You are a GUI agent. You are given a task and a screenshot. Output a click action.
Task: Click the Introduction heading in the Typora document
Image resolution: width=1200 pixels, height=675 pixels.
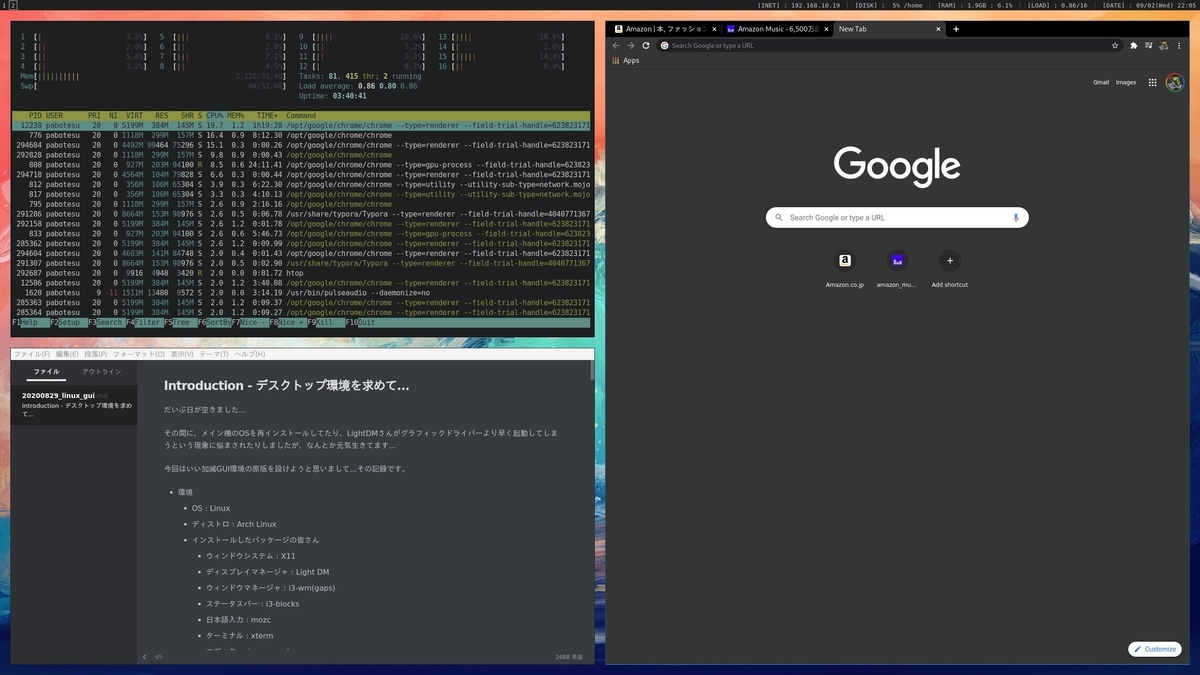[287, 385]
